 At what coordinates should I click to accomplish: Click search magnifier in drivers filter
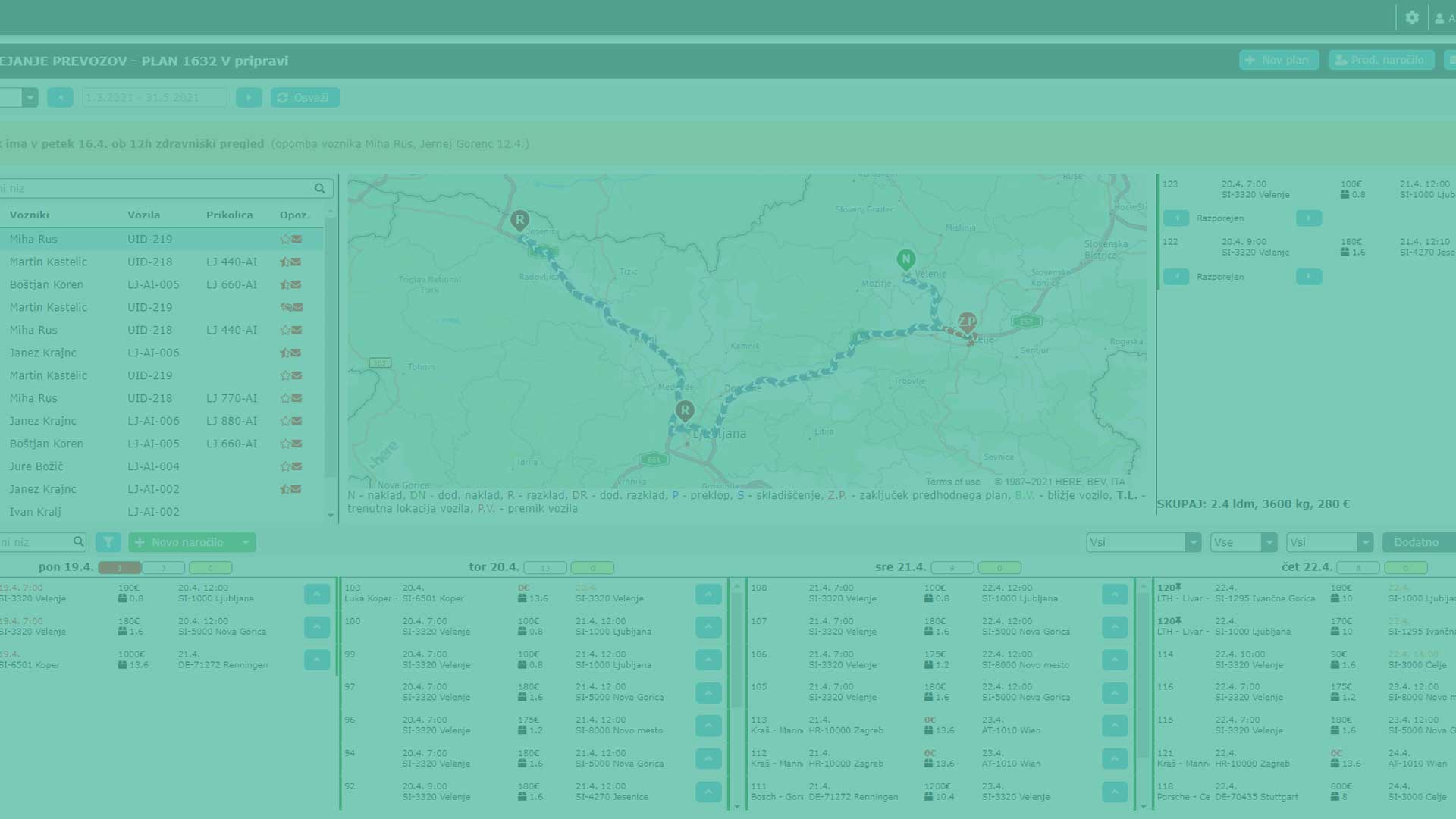coord(320,188)
